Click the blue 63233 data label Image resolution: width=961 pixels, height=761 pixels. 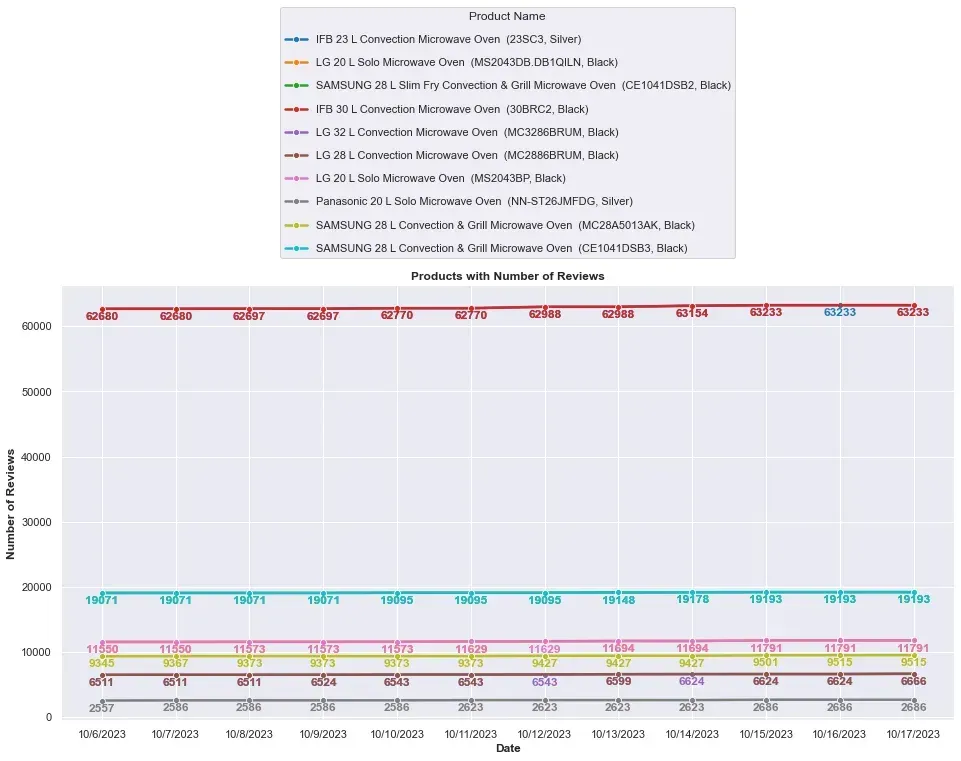point(840,312)
